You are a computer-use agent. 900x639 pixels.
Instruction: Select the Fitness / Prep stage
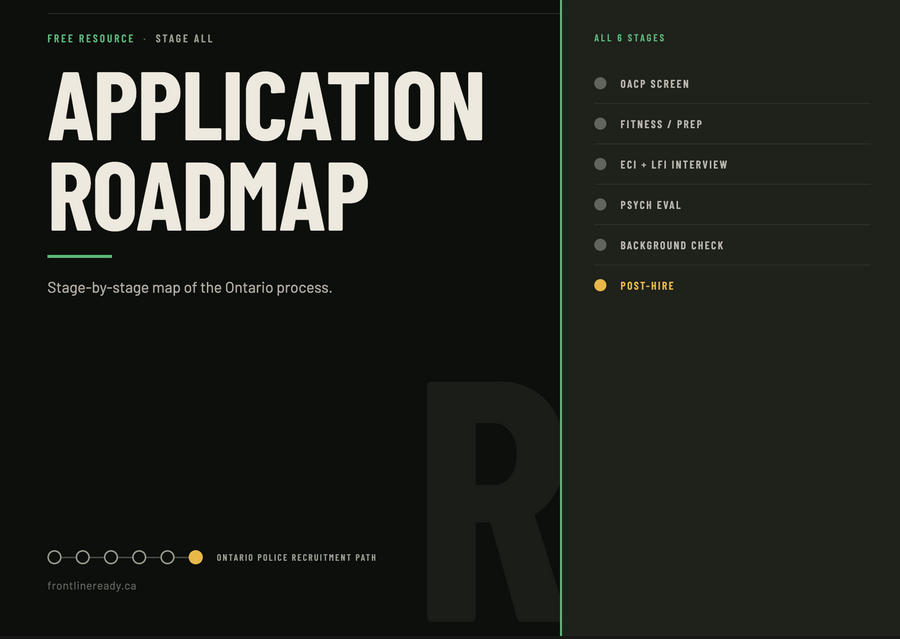coord(732,124)
